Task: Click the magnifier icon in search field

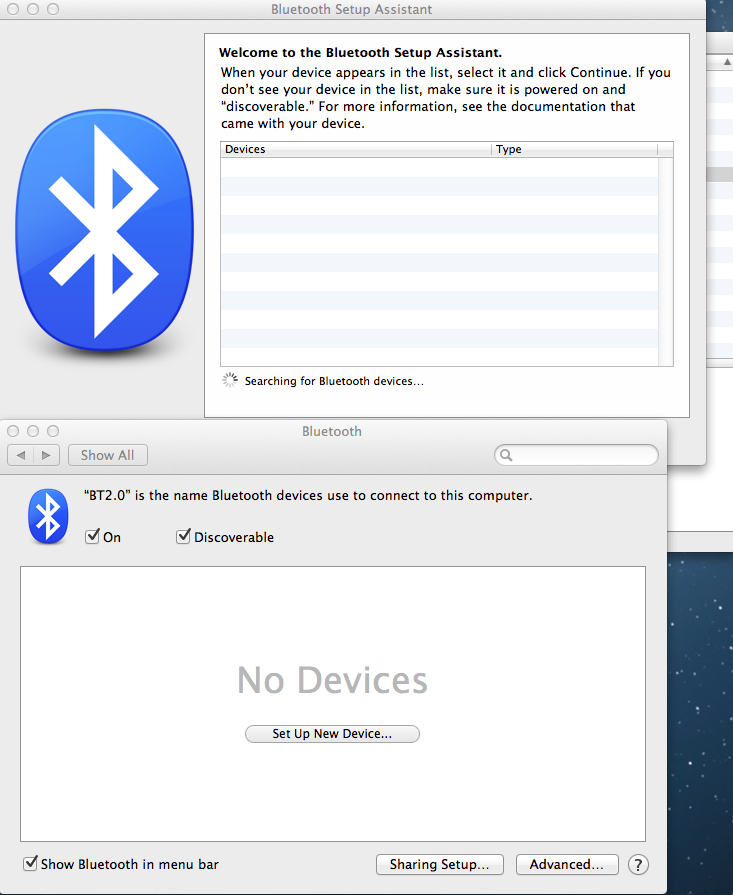Action: (506, 455)
